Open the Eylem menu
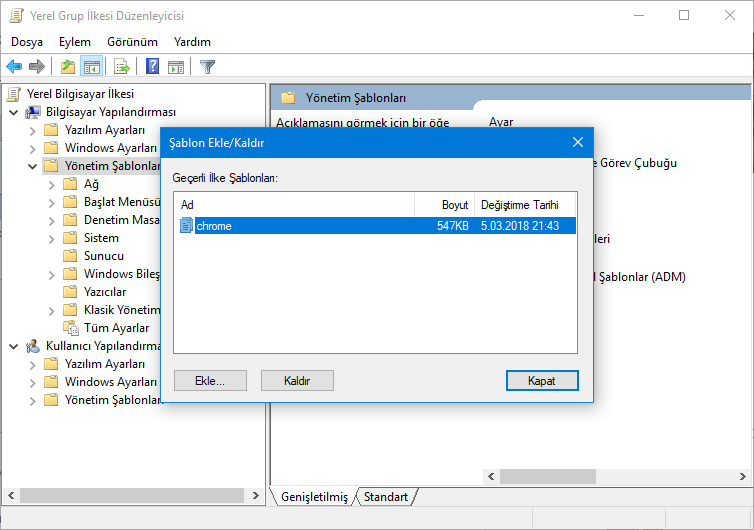Viewport: 754px width, 530px height. click(x=75, y=42)
